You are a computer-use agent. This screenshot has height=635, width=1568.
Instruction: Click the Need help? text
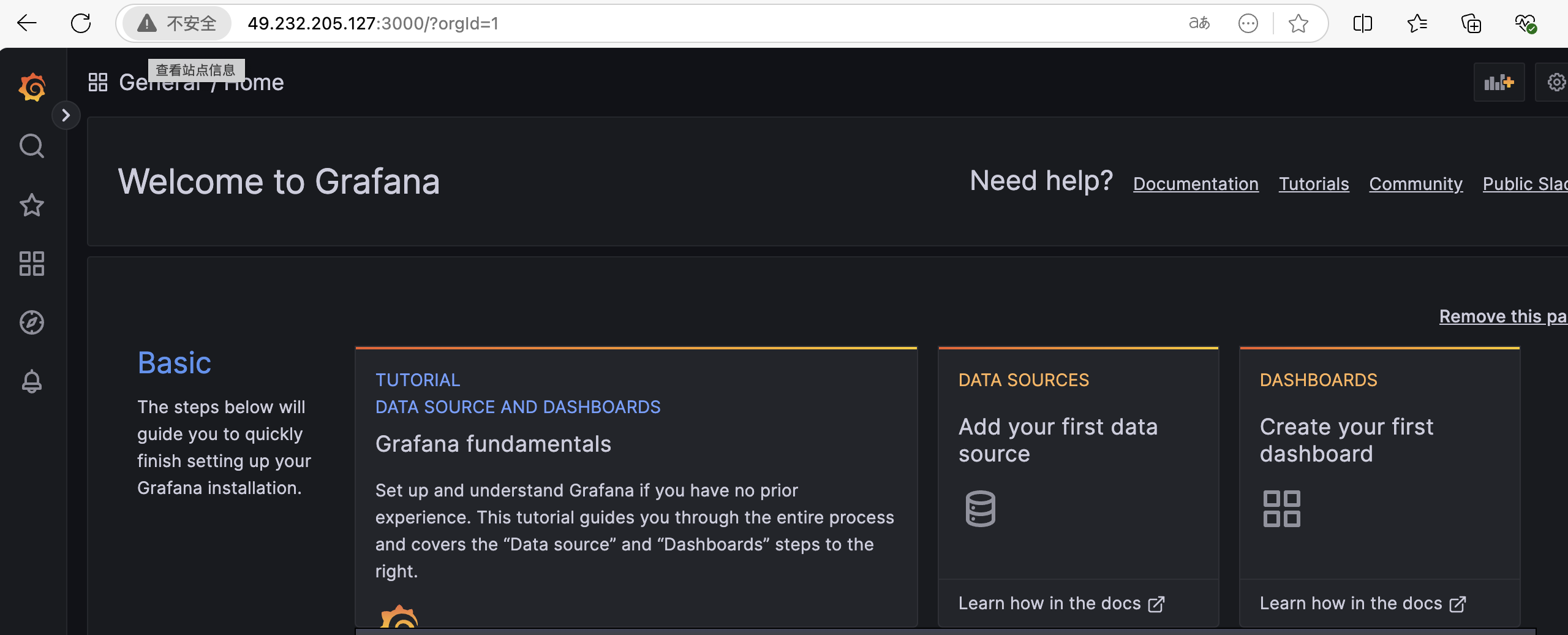pyautogui.click(x=1041, y=181)
